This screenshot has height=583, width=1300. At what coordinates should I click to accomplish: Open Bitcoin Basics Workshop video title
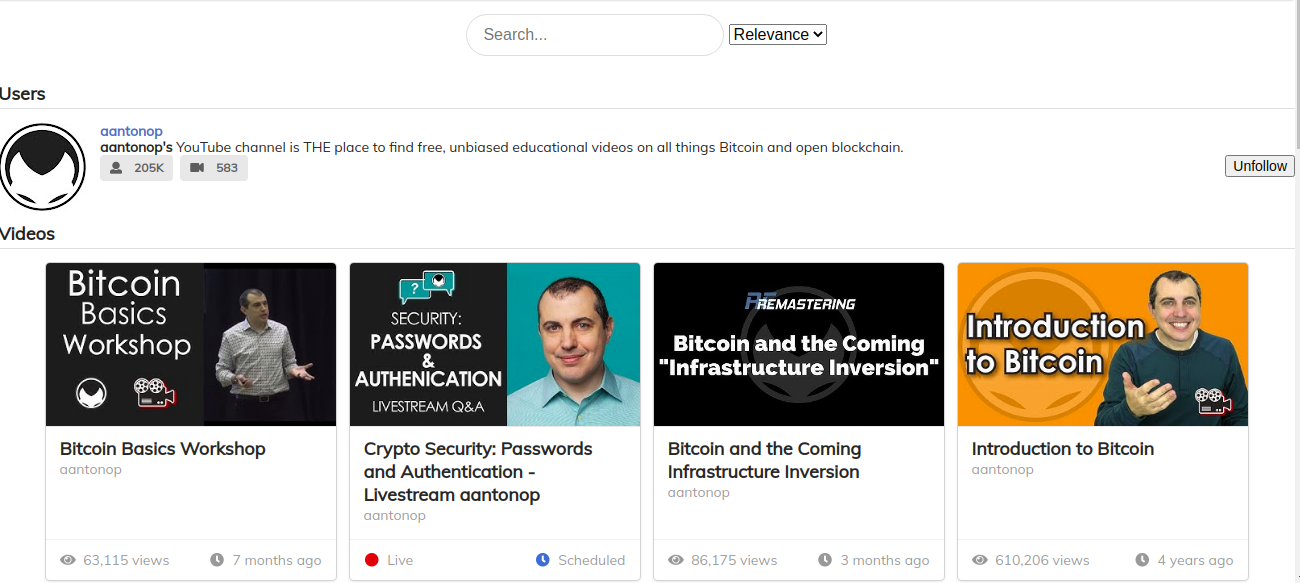(163, 449)
